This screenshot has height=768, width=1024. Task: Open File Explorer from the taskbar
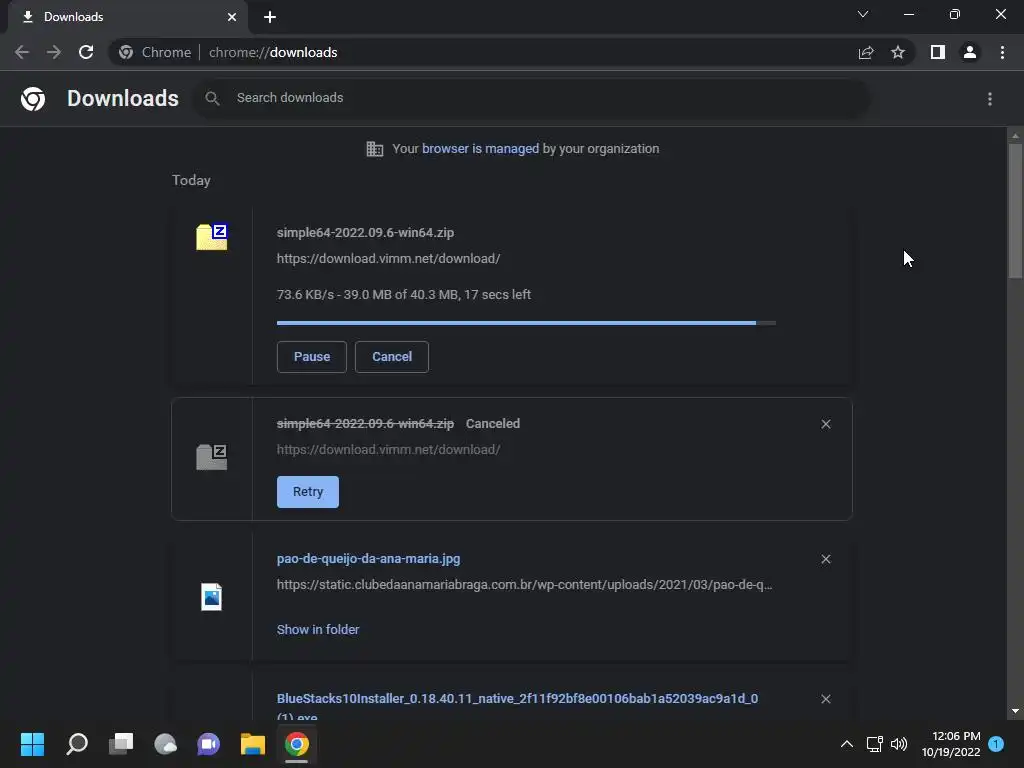(253, 744)
